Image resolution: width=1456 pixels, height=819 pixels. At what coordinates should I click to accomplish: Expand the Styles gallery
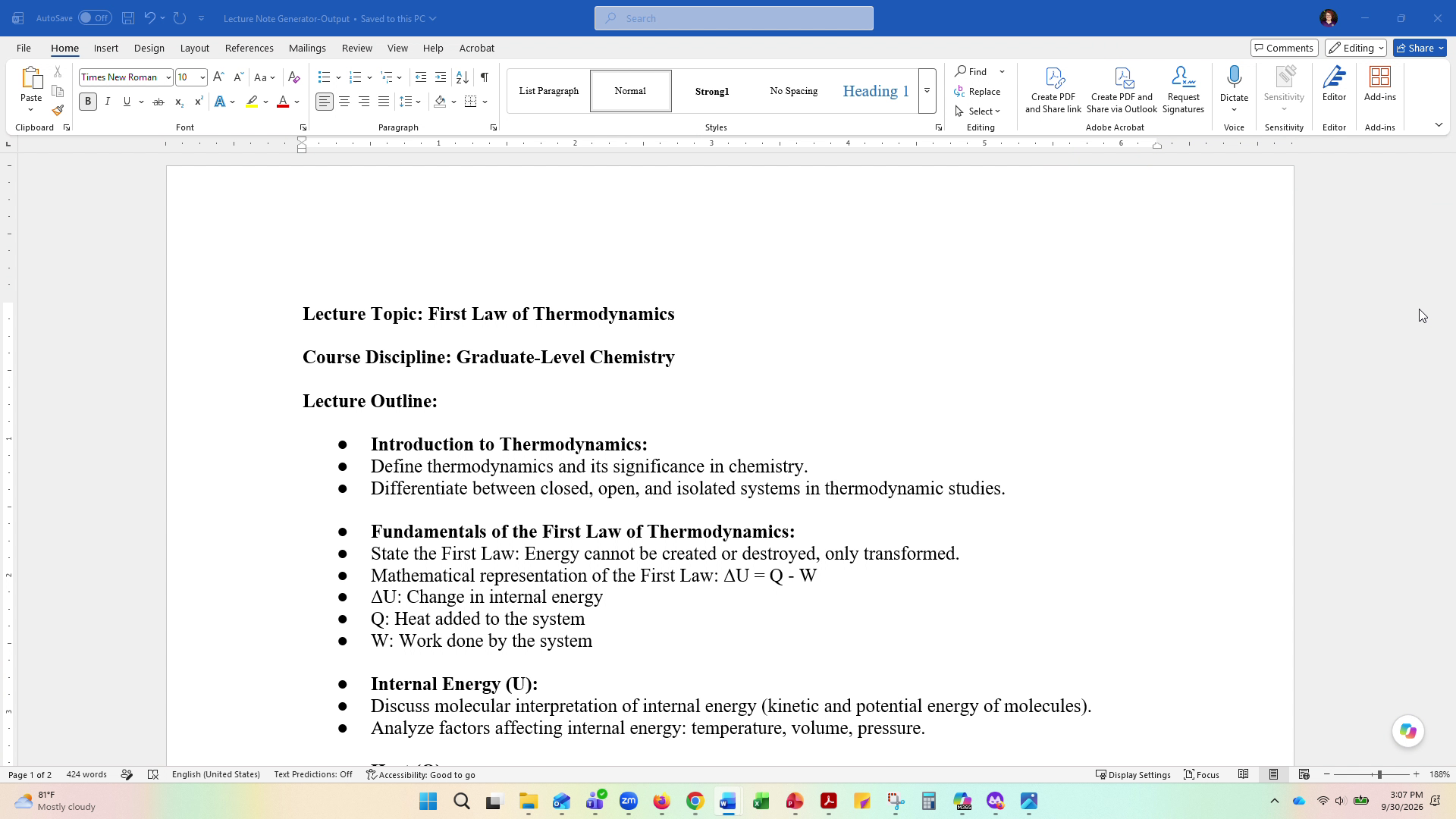(x=927, y=91)
